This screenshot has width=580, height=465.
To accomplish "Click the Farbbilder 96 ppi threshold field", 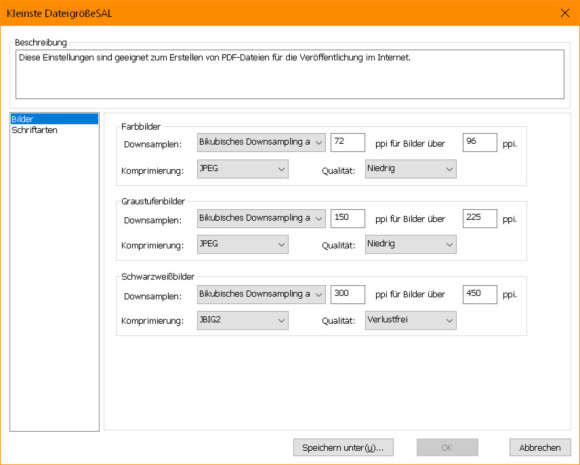I will click(480, 142).
